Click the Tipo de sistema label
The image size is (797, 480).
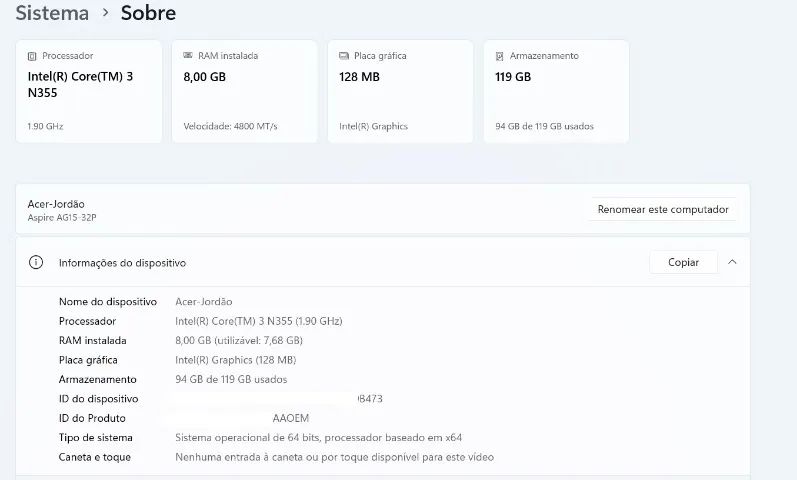[x=96, y=437]
